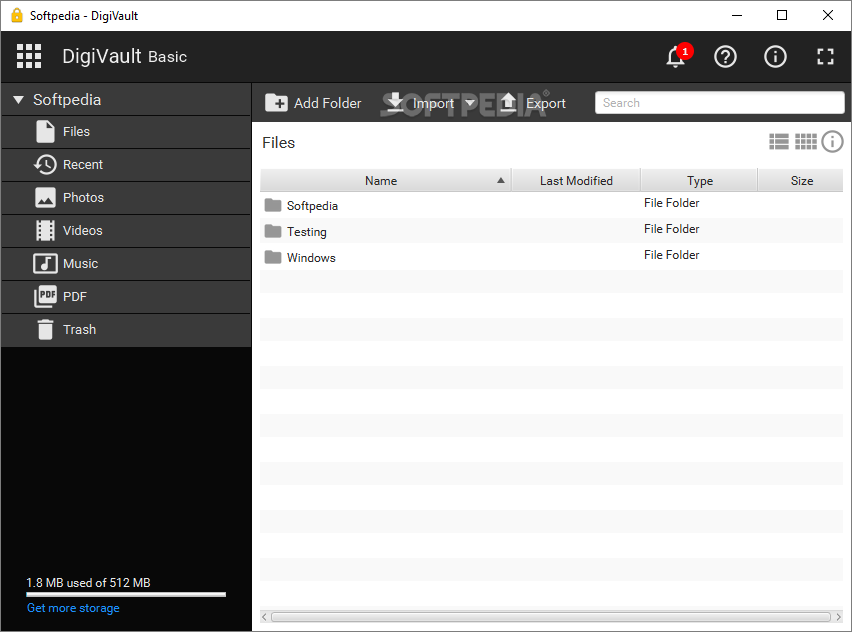This screenshot has height=632, width=852.
Task: Follow the Get more storage link
Action: pos(73,608)
